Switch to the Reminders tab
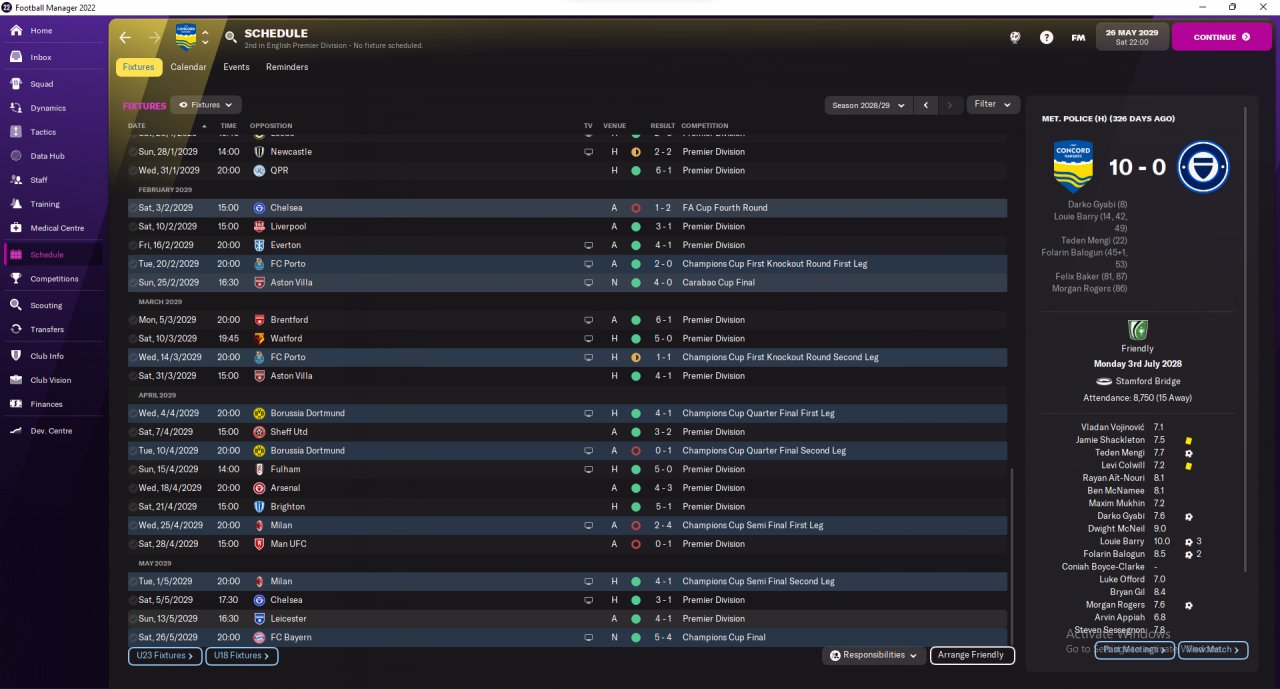 point(287,67)
